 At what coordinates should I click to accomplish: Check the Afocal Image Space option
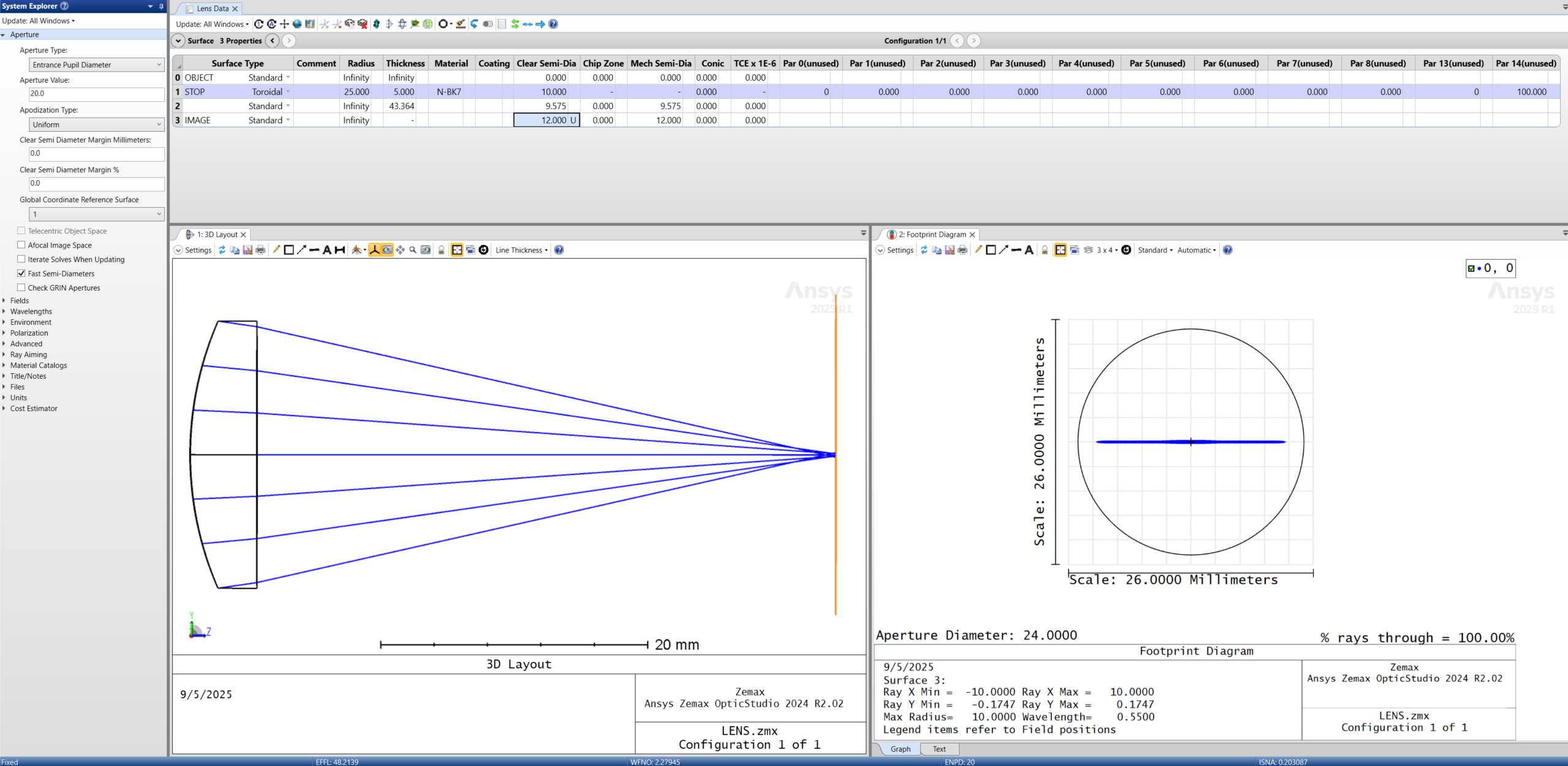click(x=21, y=245)
